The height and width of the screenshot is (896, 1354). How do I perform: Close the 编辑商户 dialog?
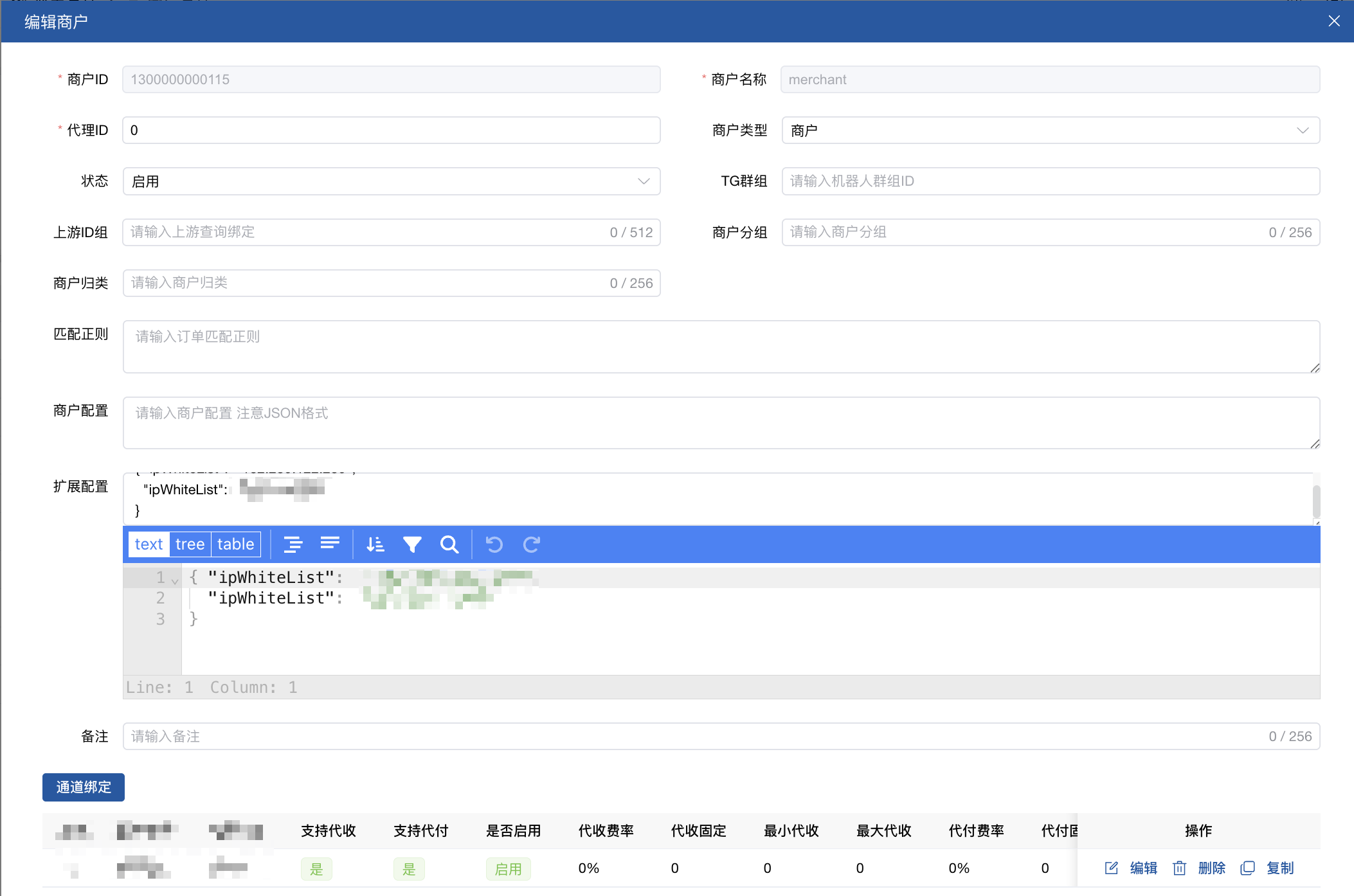click(x=1334, y=21)
